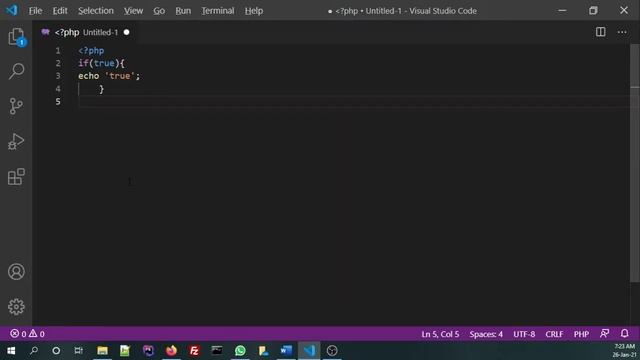Open the Extensions view

[16, 177]
